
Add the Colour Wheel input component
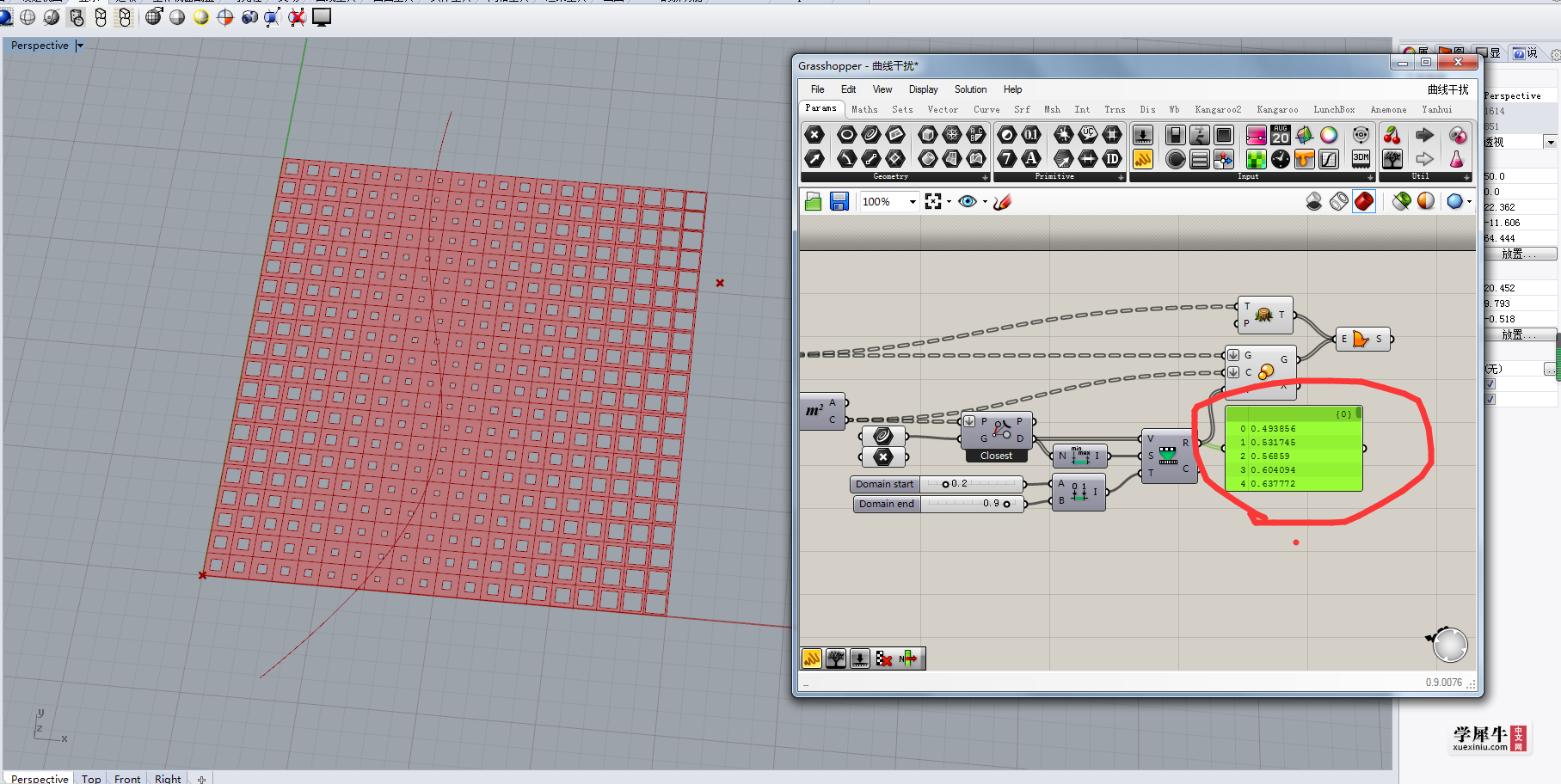click(1329, 135)
